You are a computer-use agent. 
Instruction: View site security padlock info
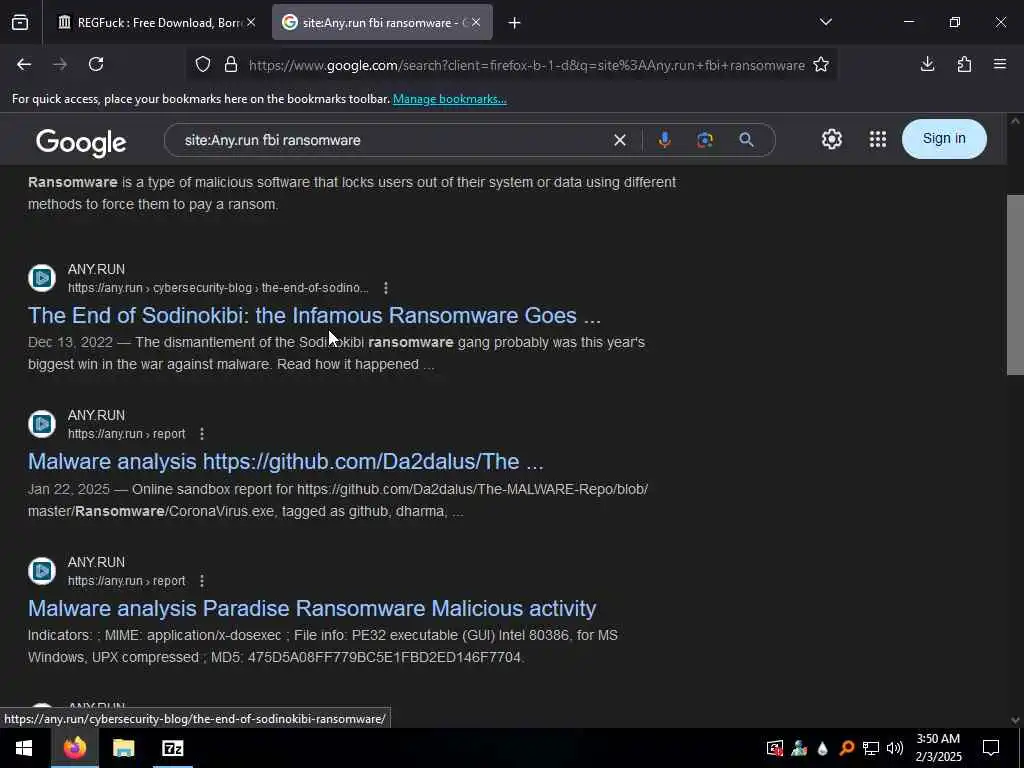pyautogui.click(x=231, y=65)
